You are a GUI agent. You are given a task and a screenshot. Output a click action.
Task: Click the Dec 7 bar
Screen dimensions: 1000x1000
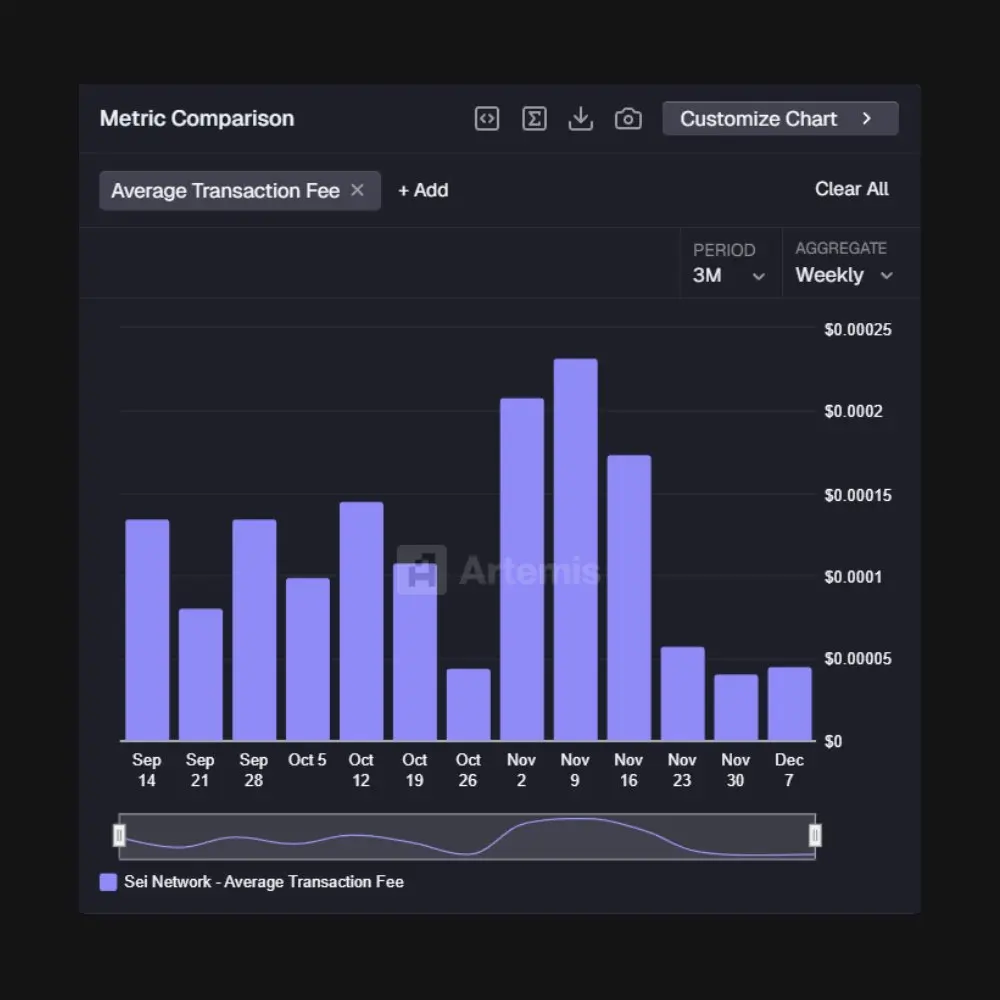790,703
